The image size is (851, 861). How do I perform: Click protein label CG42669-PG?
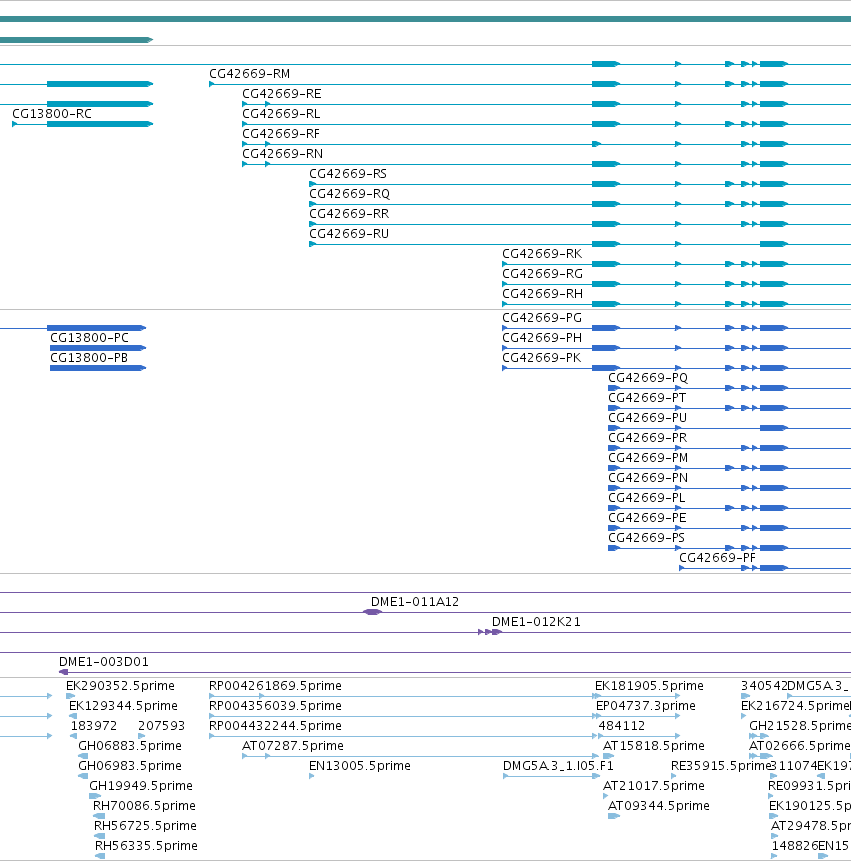click(542, 318)
